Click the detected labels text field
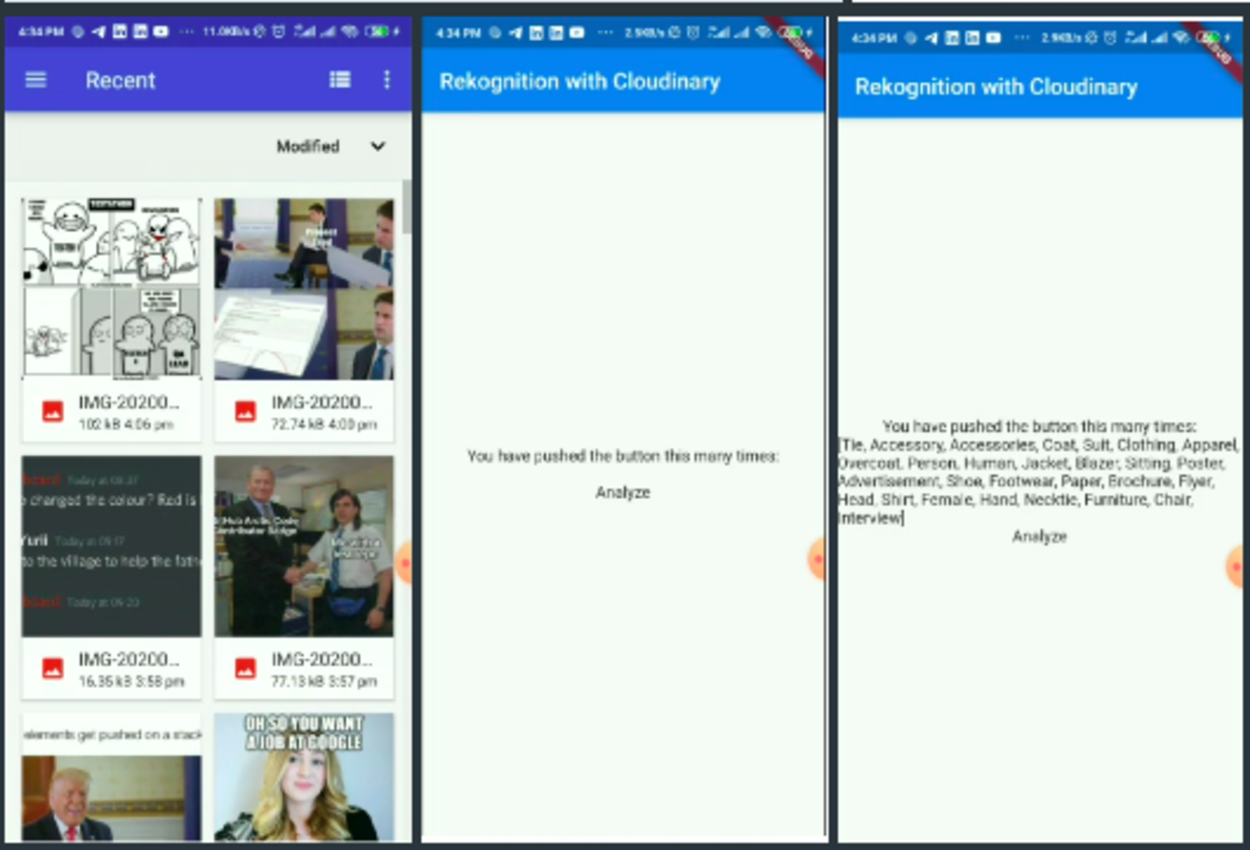 pyautogui.click(x=1039, y=481)
